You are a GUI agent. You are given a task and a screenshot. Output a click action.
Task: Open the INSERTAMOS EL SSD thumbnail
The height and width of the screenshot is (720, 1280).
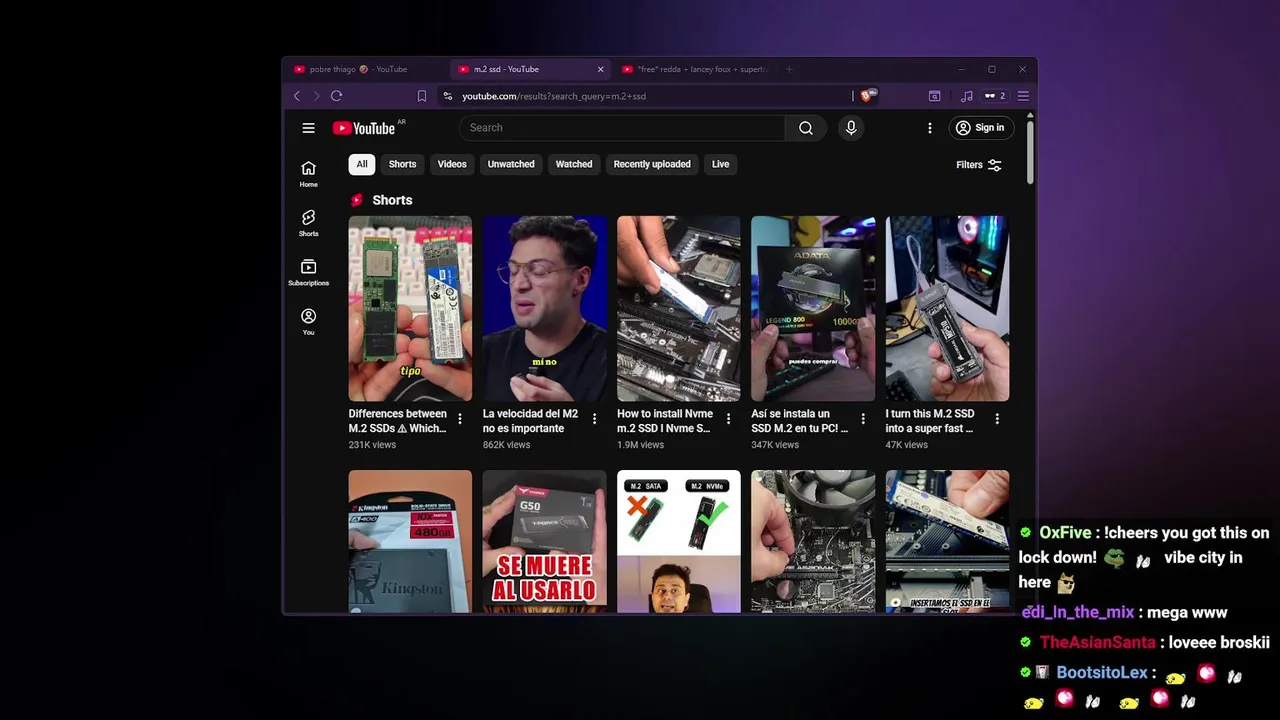pos(947,541)
